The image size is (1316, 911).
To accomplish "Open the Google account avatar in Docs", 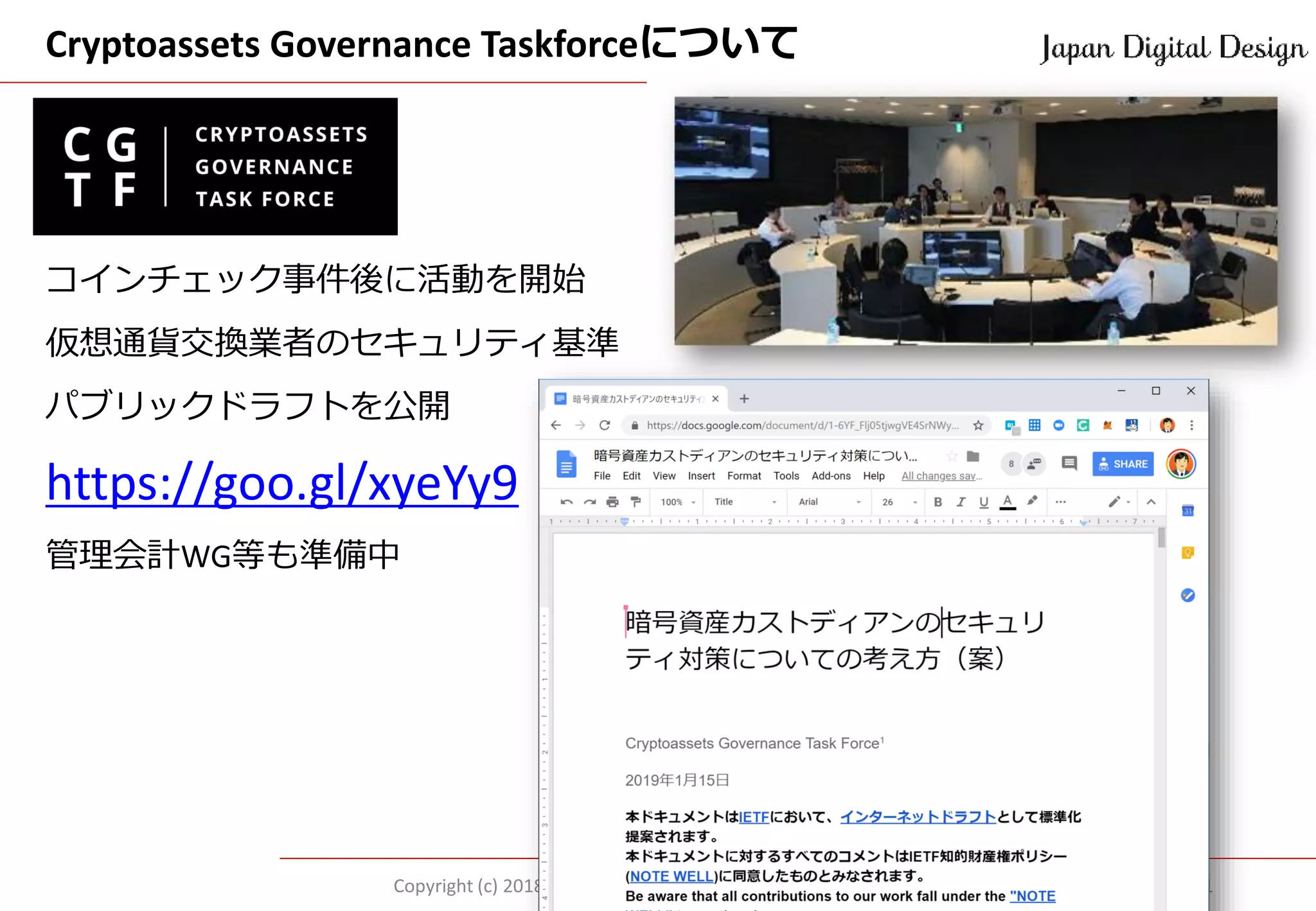I will click(x=1181, y=464).
